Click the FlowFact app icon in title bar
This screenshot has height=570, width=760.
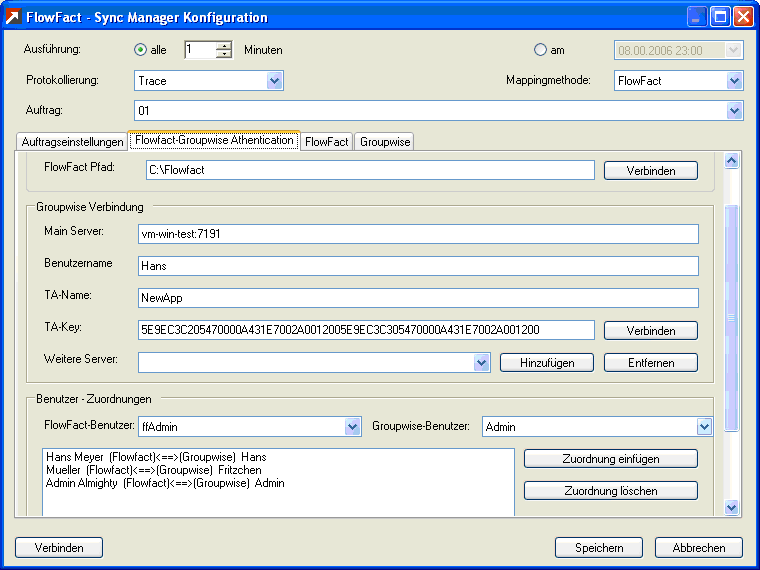click(x=14, y=17)
